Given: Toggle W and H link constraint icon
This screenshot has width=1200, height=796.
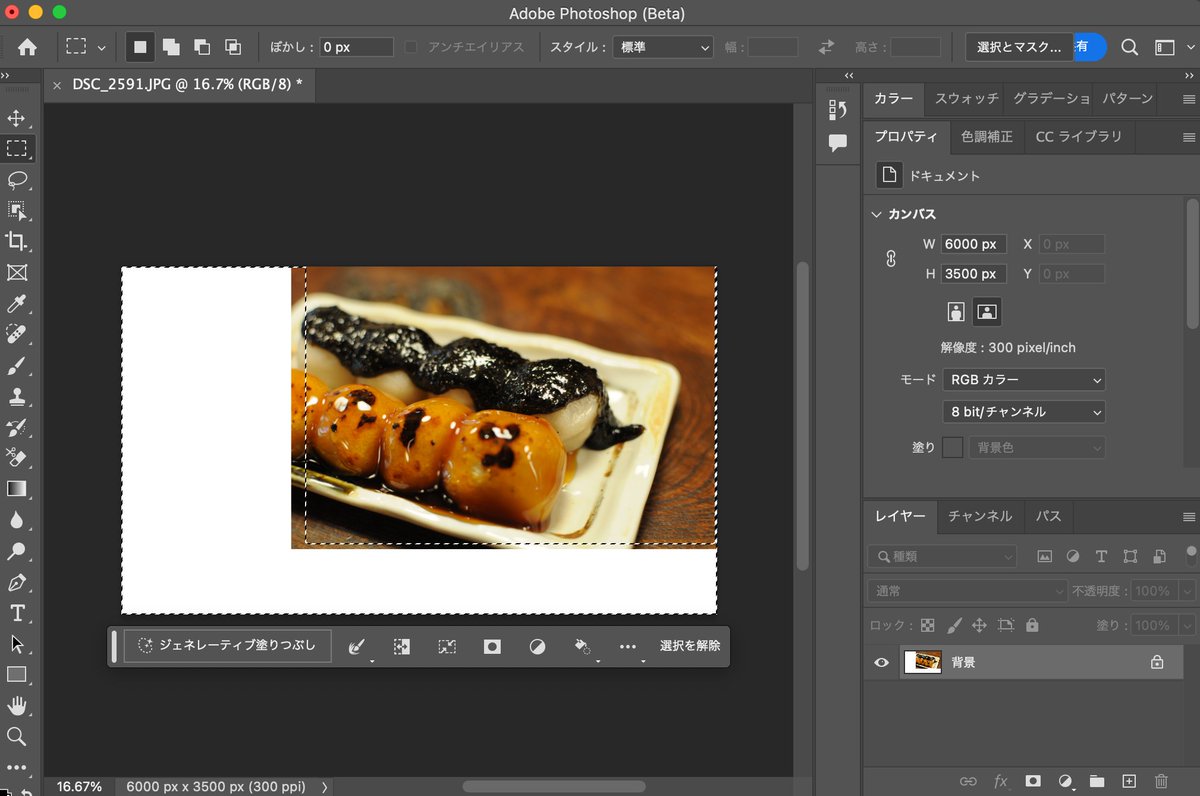Looking at the screenshot, I should tap(891, 259).
